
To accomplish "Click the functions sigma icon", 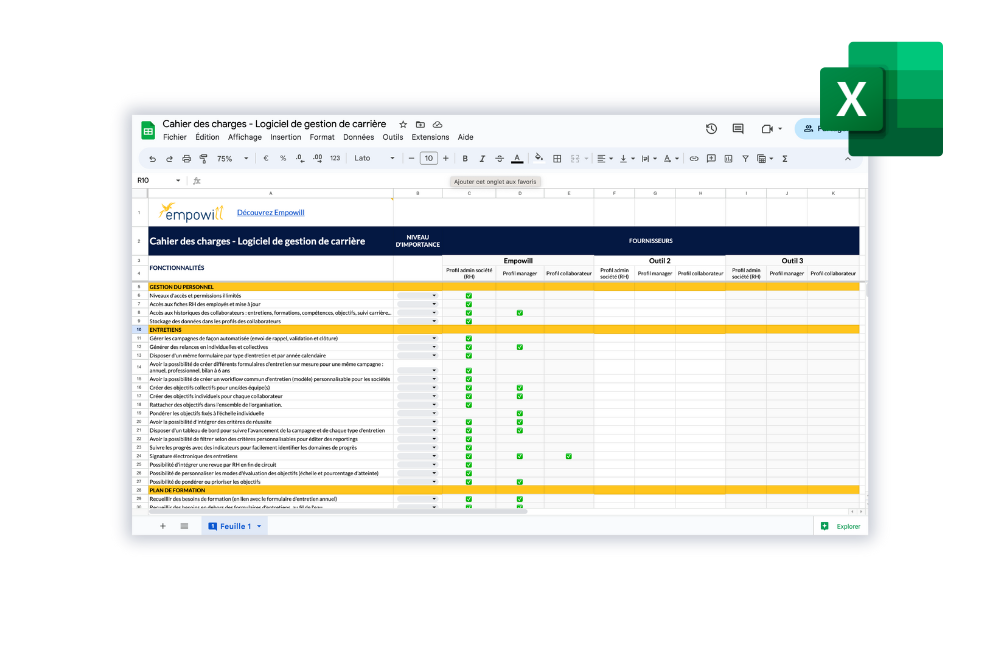I will pos(784,158).
